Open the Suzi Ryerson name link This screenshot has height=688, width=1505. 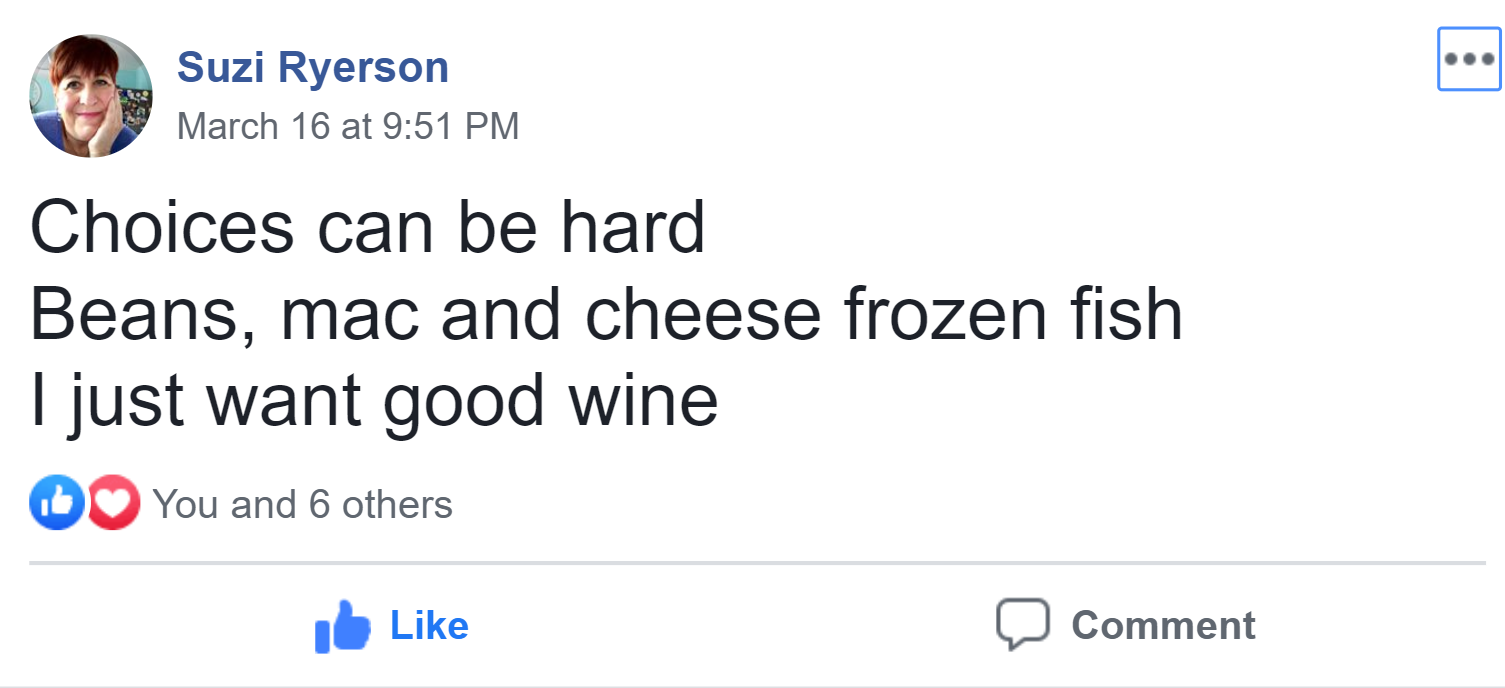tap(313, 68)
